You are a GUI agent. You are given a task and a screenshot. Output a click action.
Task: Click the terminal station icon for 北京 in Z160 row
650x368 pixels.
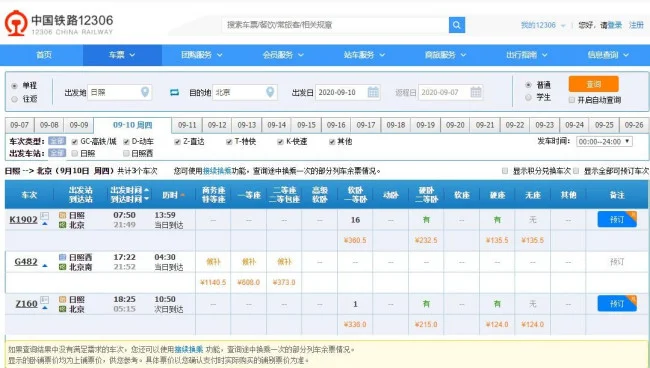click(x=63, y=309)
